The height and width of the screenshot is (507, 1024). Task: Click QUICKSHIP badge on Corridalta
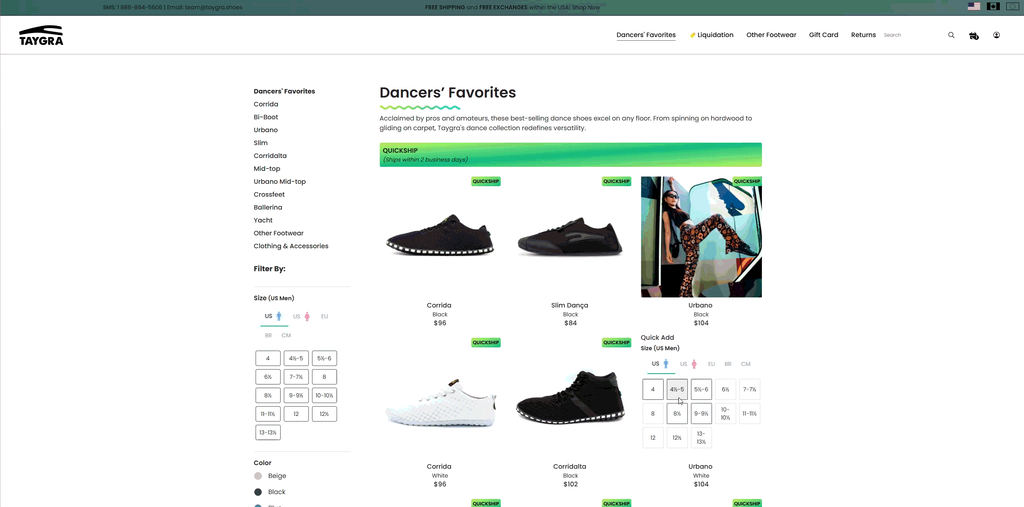click(x=616, y=343)
